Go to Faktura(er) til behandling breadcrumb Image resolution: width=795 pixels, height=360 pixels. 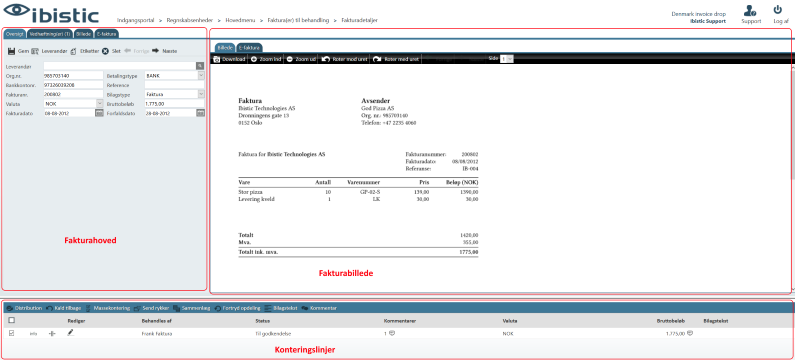tap(298, 20)
